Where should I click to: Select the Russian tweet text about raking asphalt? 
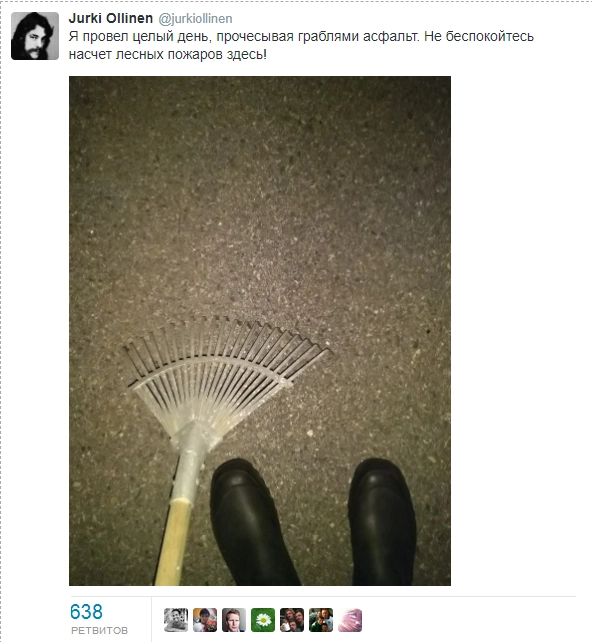301,45
